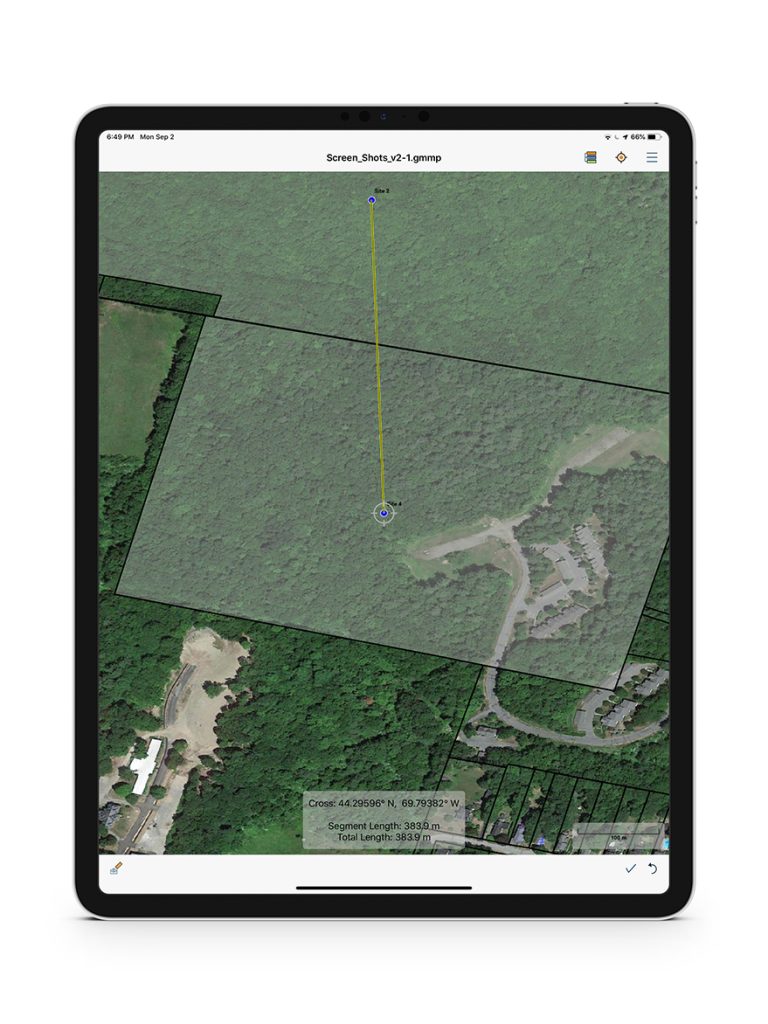Confirm measurement with the checkmark icon
768x1024 pixels.
pos(630,868)
